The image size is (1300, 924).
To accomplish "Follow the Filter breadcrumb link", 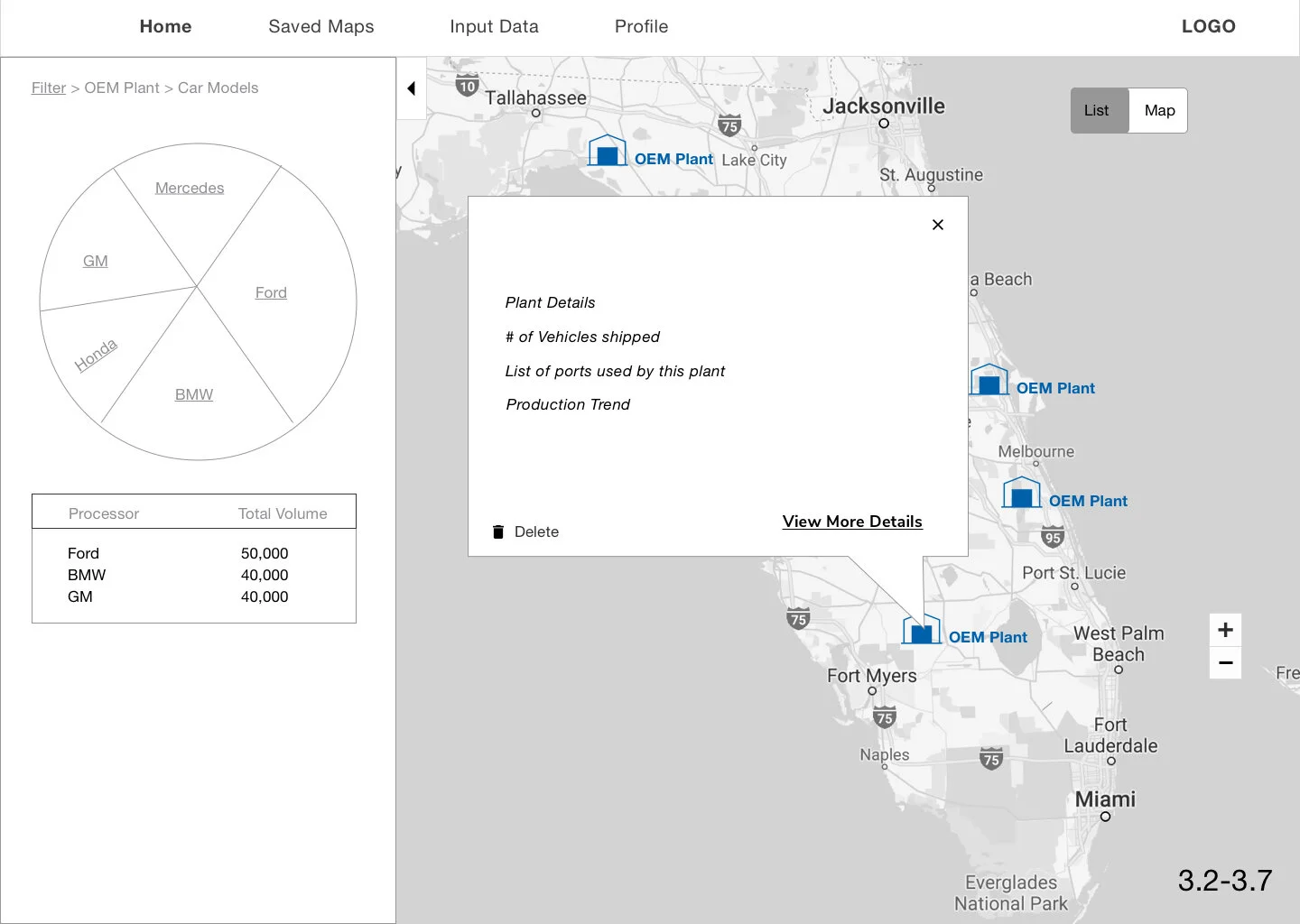I will [x=49, y=88].
